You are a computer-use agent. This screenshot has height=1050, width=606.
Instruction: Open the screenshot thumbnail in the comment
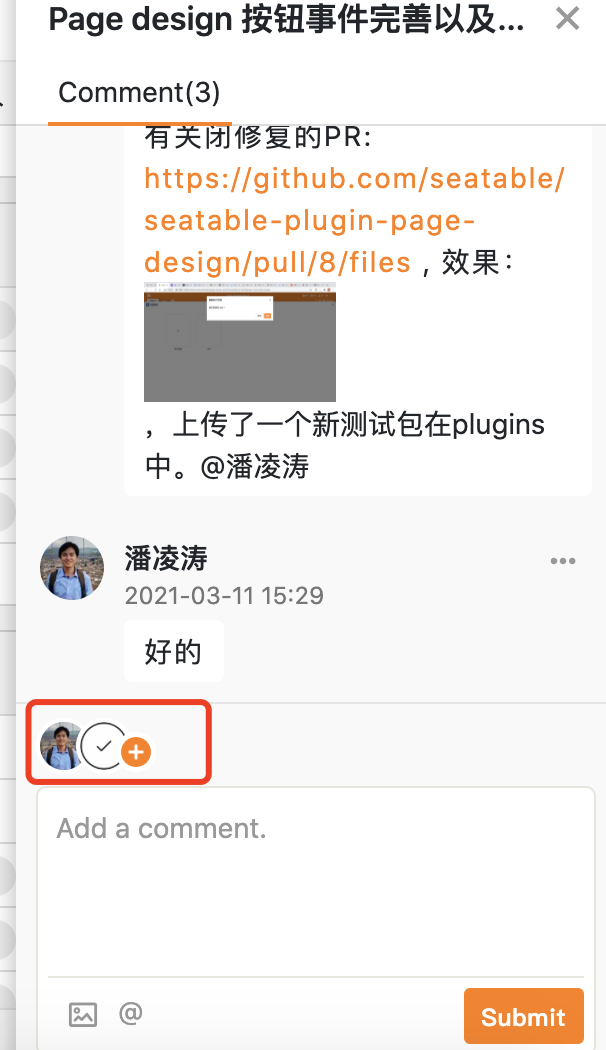pos(240,342)
